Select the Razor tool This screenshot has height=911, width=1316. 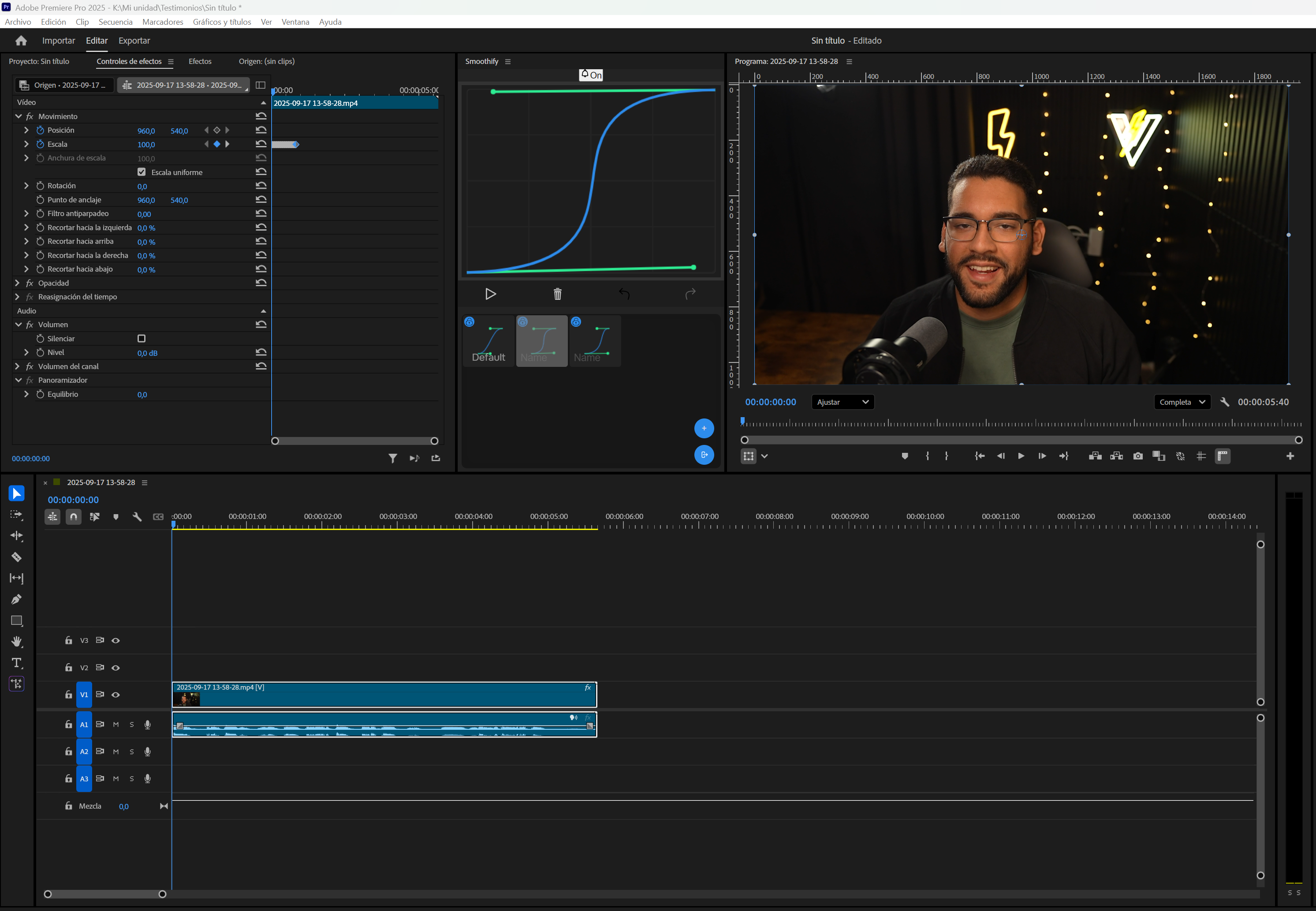[17, 557]
